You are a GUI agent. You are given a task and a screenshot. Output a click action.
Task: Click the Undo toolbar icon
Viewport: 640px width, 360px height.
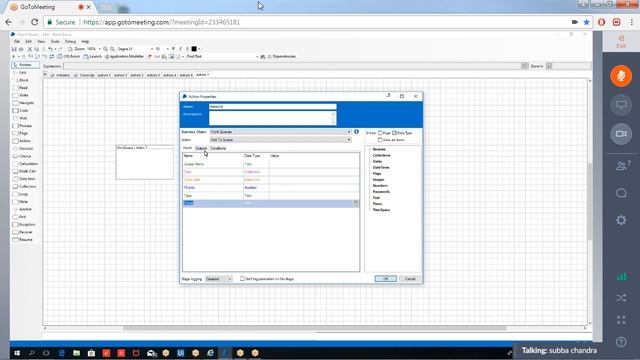pyautogui.click(x=50, y=49)
